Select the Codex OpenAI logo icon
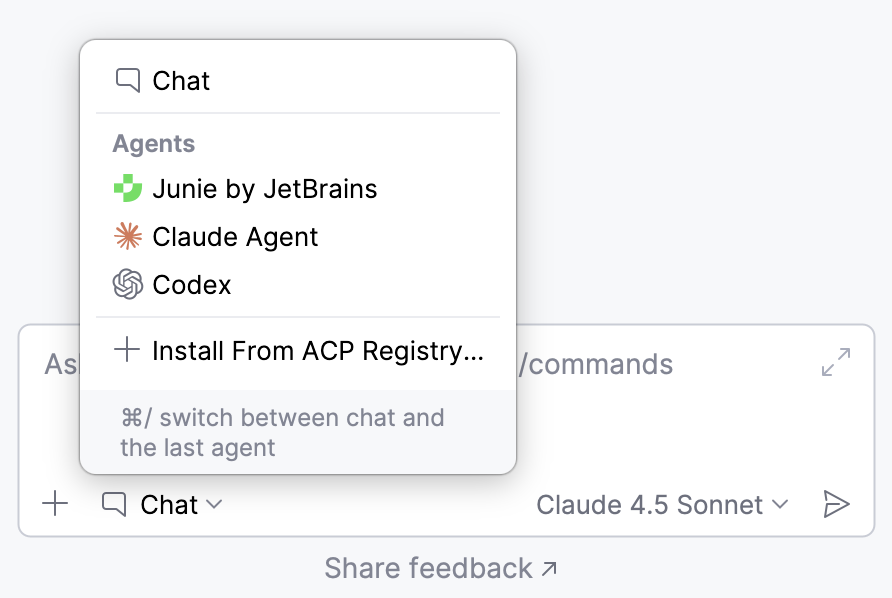Viewport: 892px width, 598px height. tap(129, 285)
